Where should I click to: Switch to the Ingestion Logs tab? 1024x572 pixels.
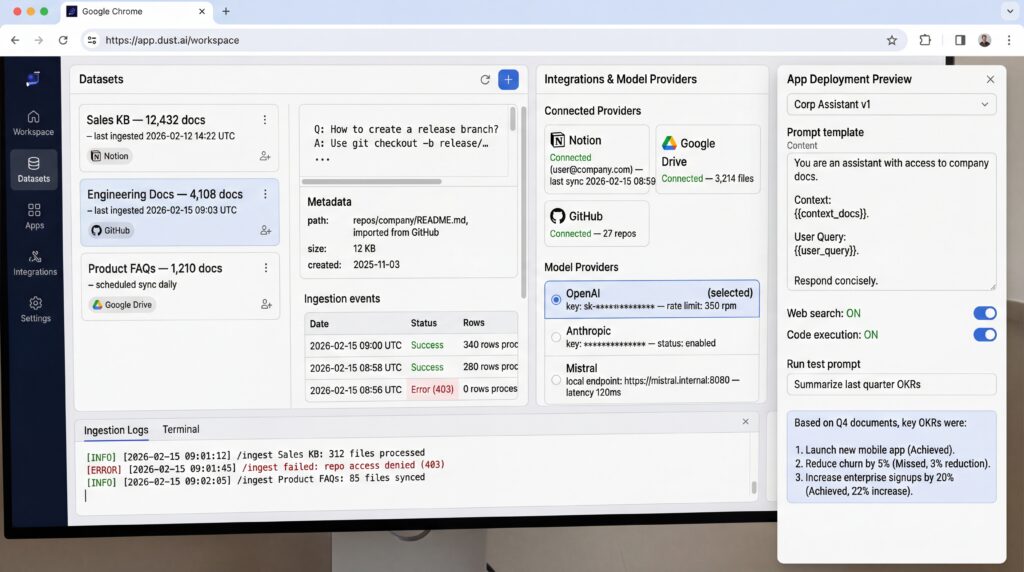click(116, 430)
